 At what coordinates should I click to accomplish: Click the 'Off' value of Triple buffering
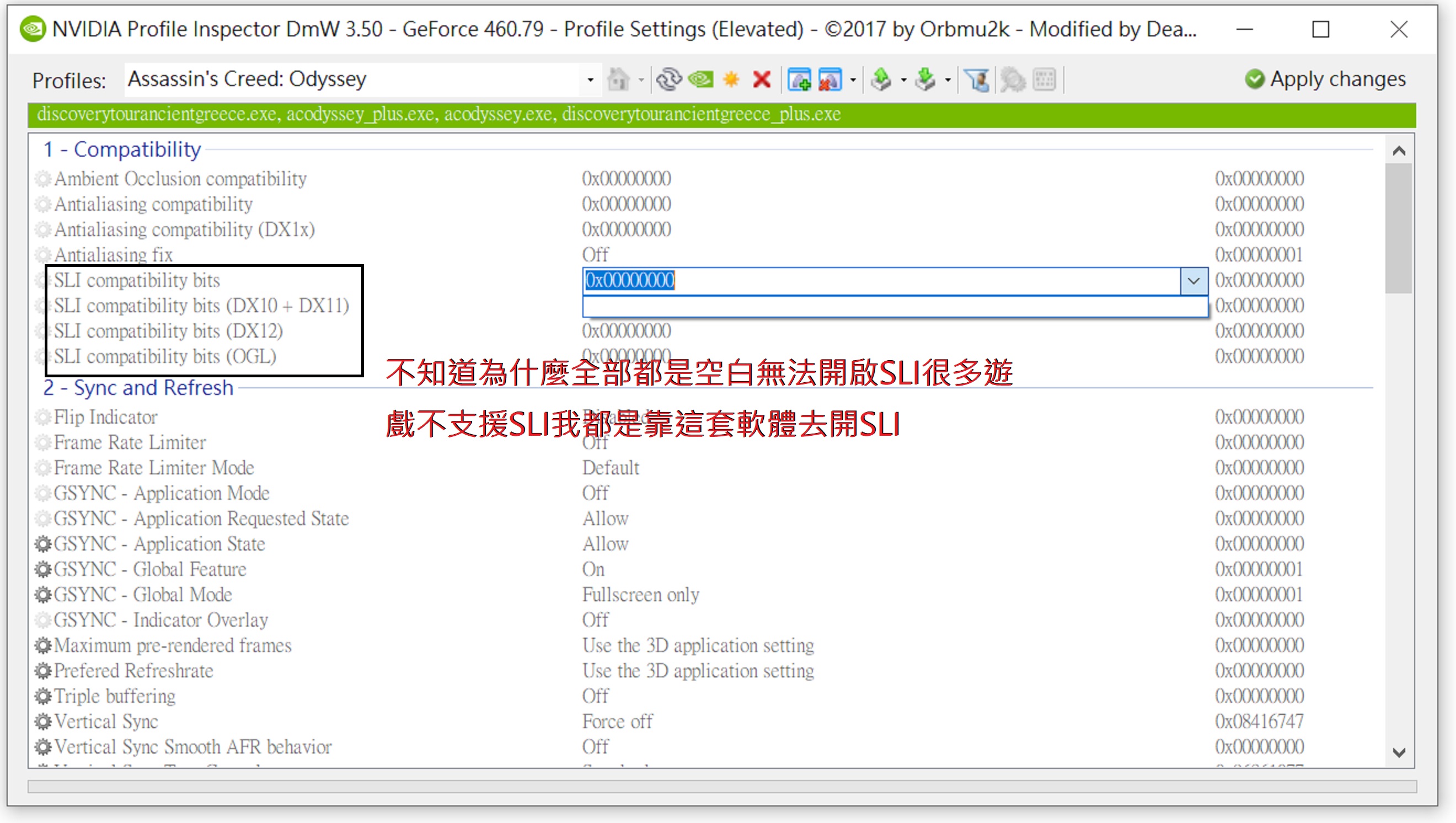coord(595,696)
